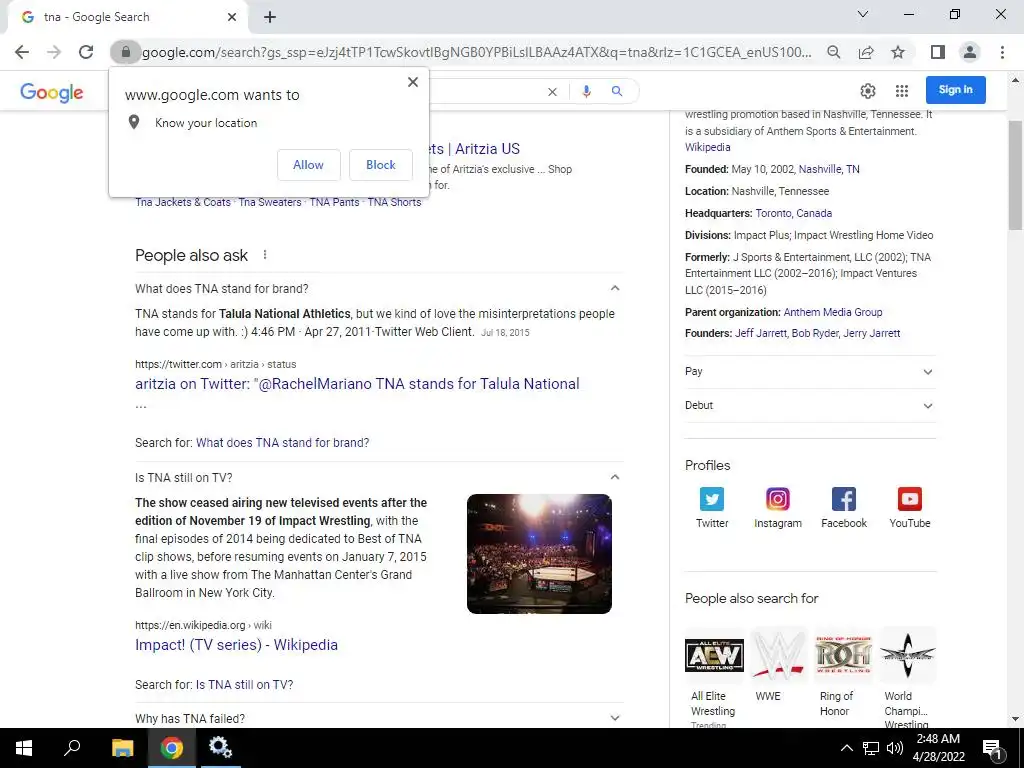
Task: Share this page icon
Action: 866,52
